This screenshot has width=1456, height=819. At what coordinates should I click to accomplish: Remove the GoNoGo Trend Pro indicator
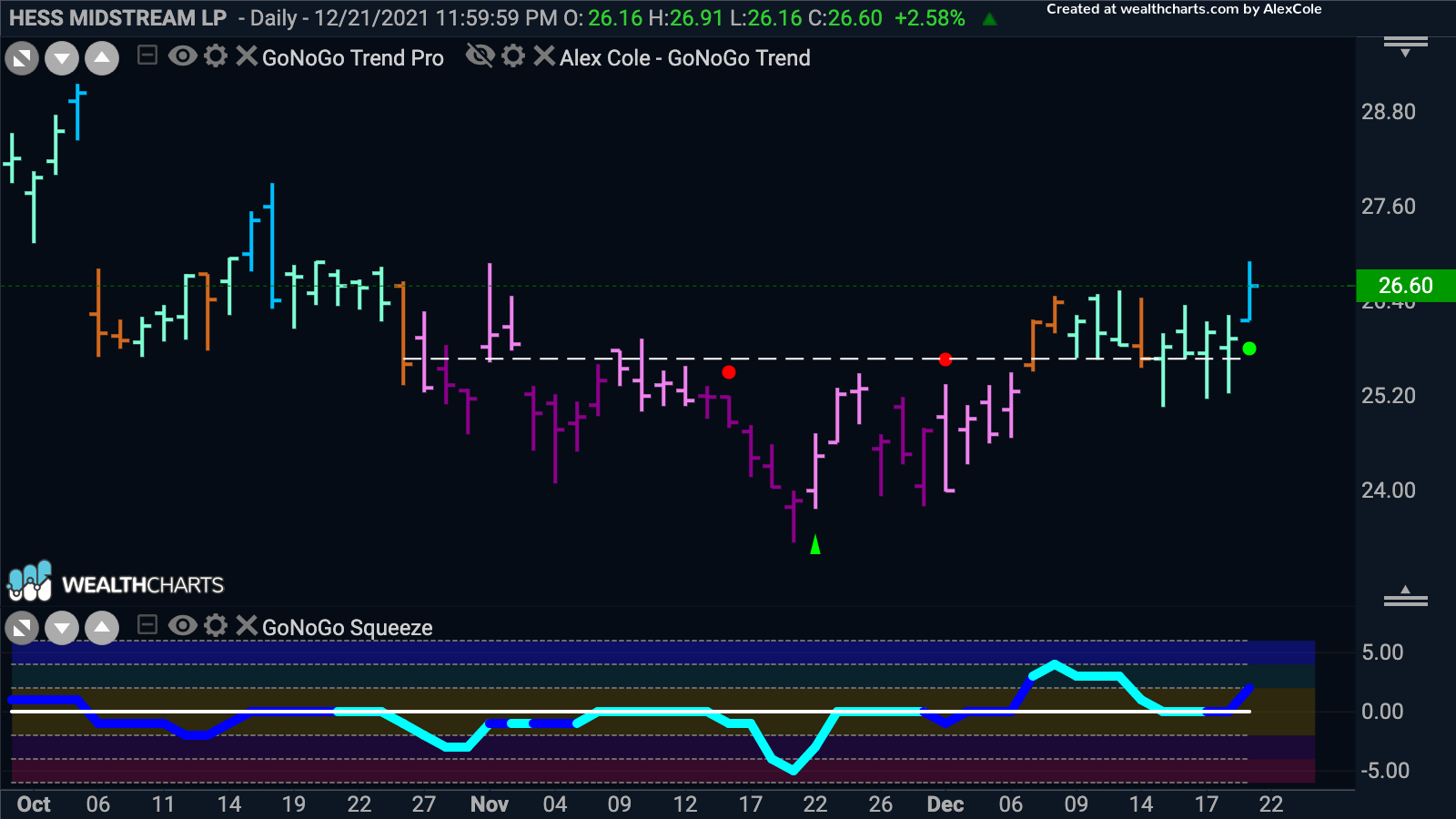point(247,56)
